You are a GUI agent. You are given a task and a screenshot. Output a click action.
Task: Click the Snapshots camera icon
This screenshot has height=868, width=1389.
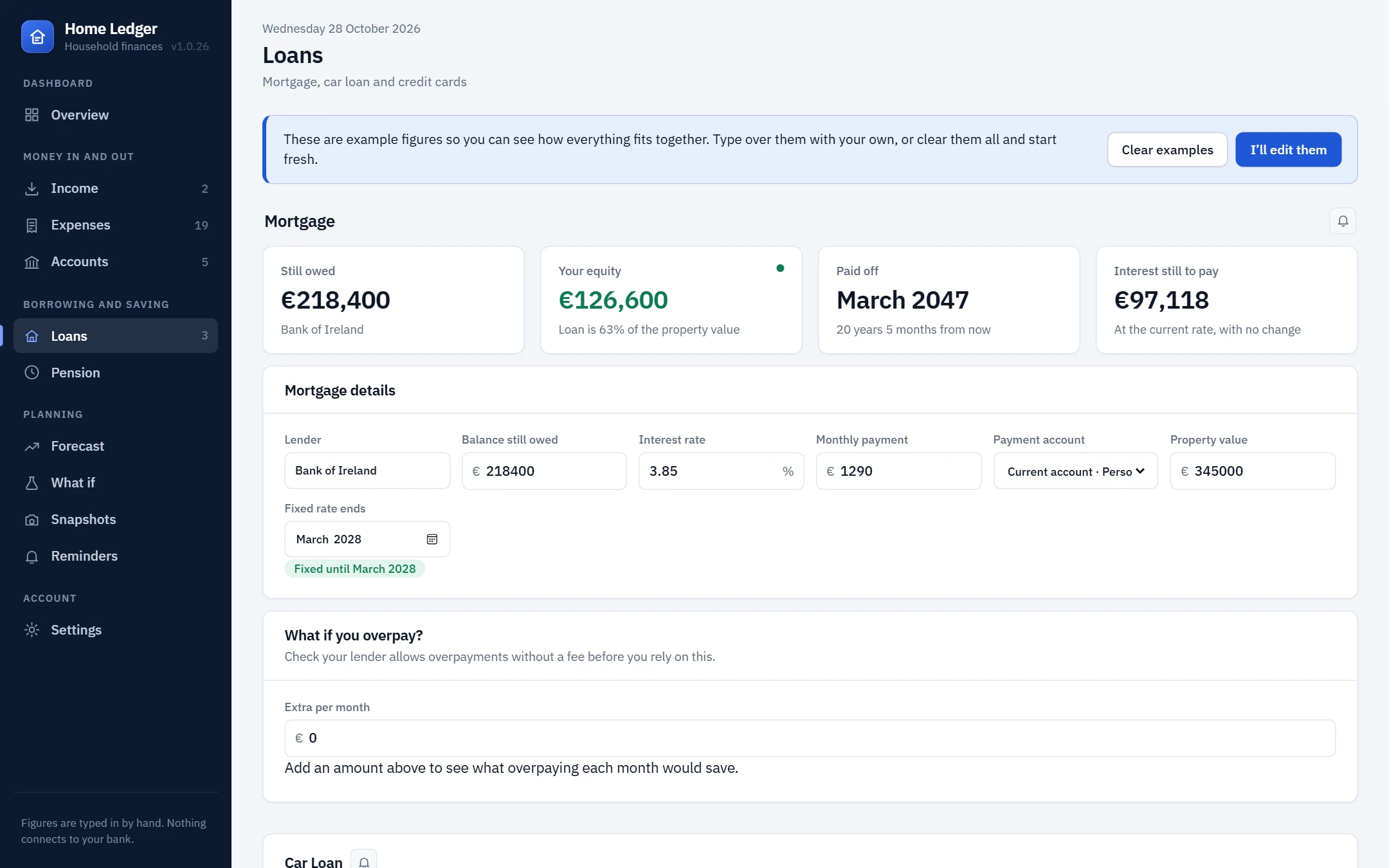pyautogui.click(x=32, y=520)
